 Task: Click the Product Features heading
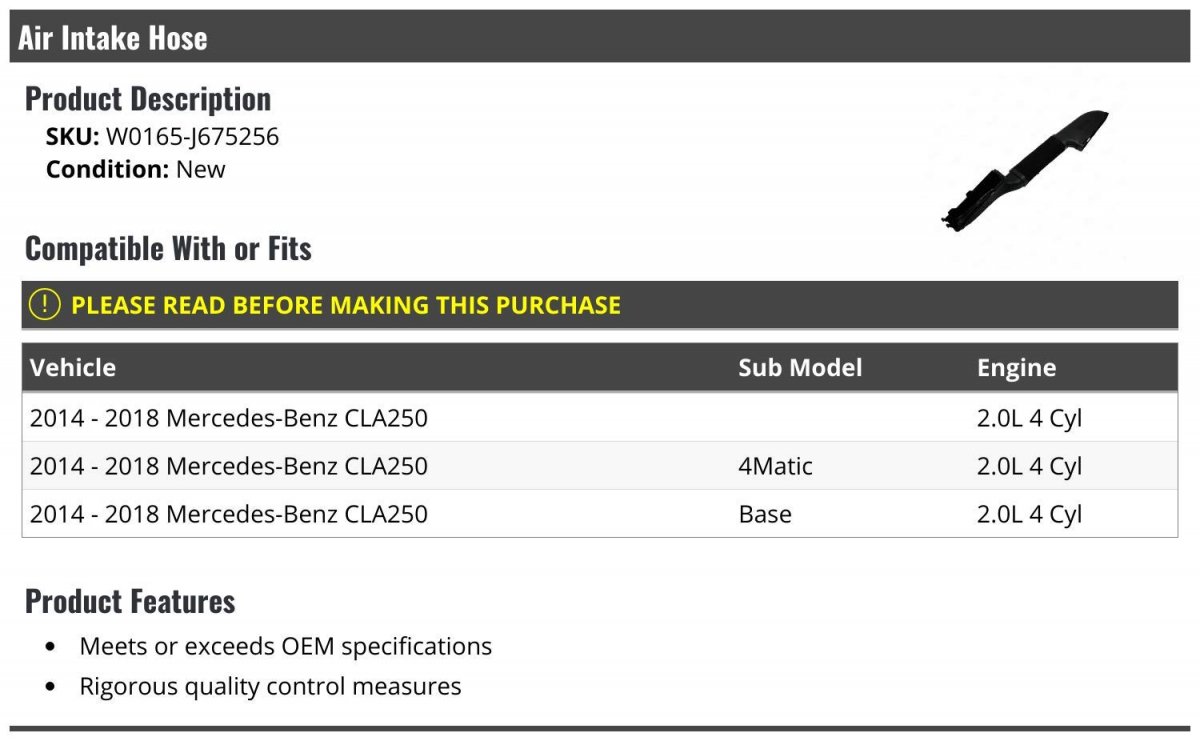pos(130,601)
